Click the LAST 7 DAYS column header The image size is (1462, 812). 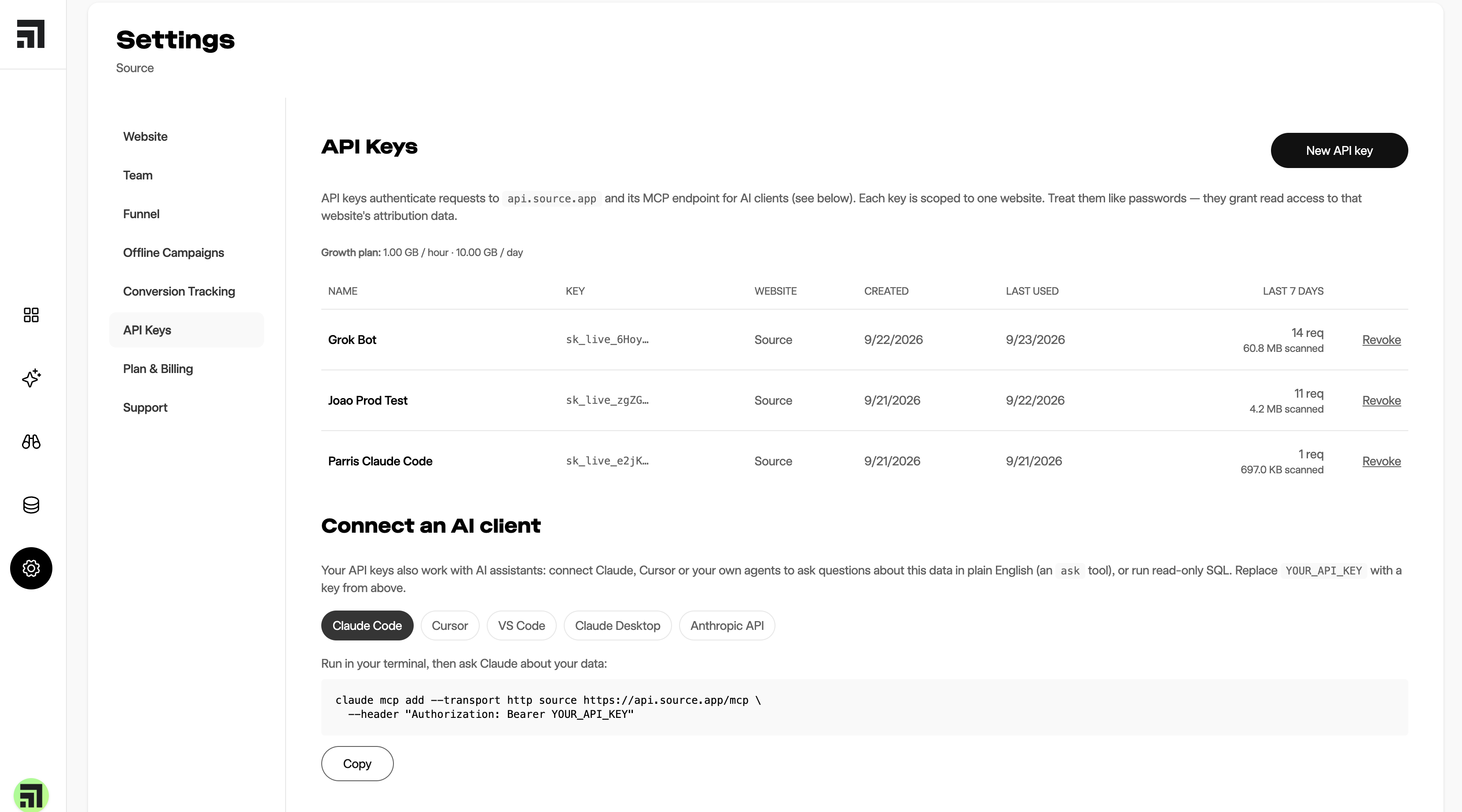pos(1293,291)
